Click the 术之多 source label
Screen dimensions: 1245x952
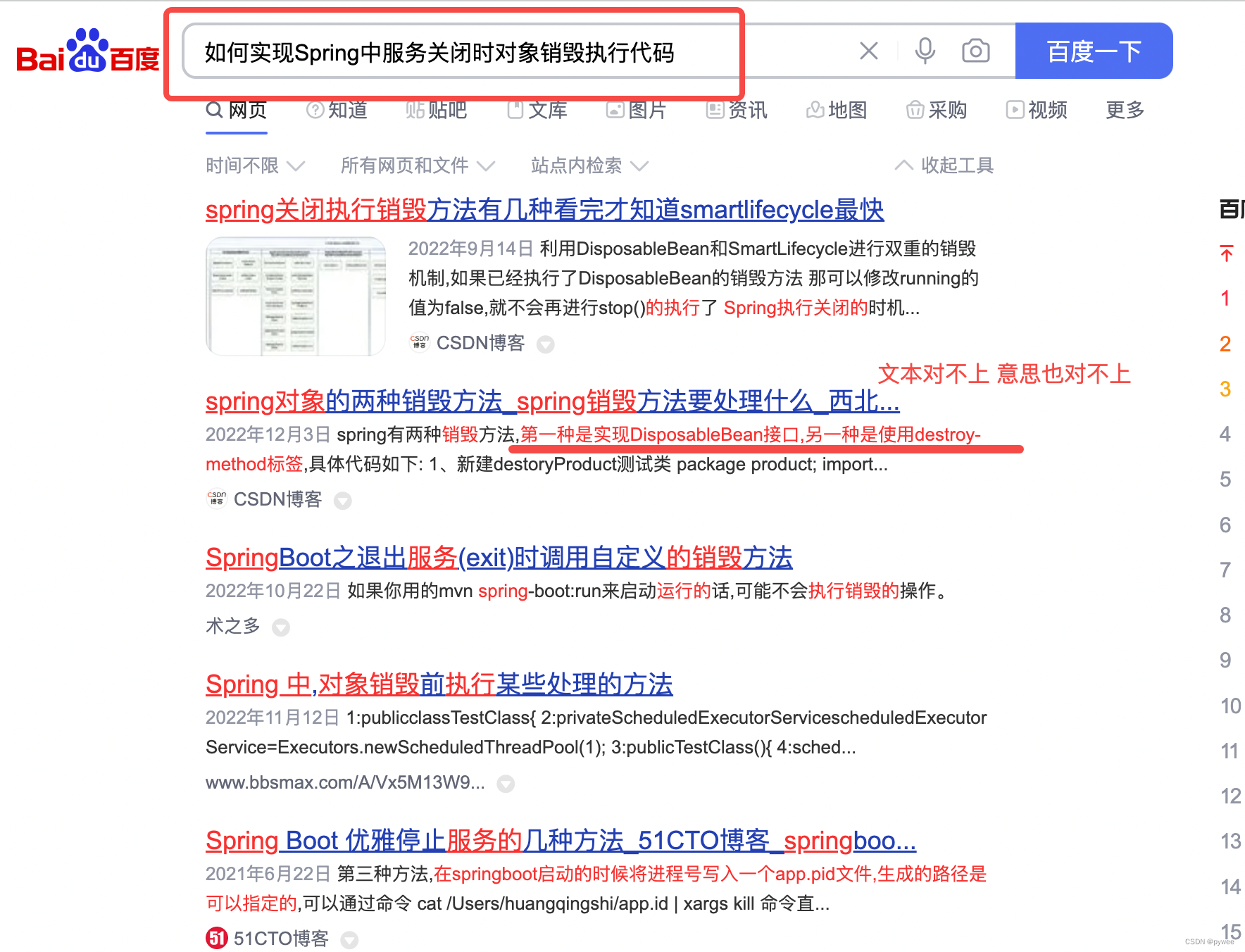point(233,626)
